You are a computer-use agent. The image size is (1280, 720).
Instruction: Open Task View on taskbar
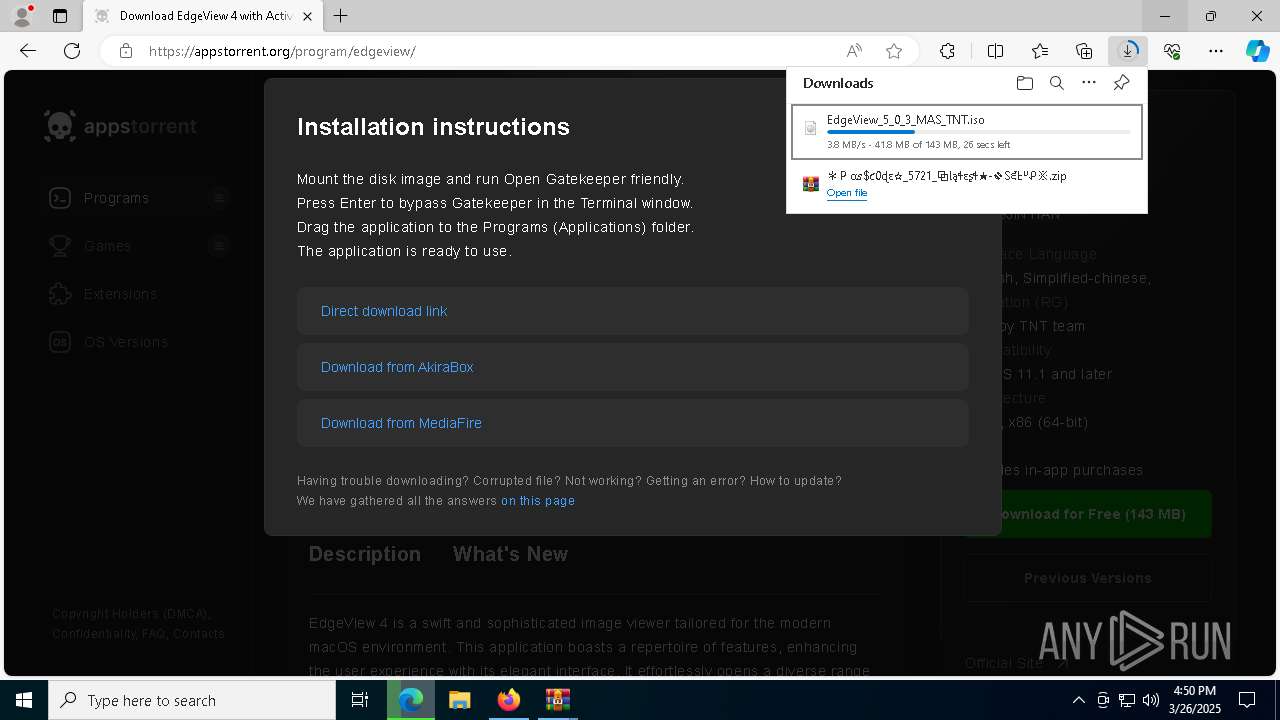[x=360, y=700]
